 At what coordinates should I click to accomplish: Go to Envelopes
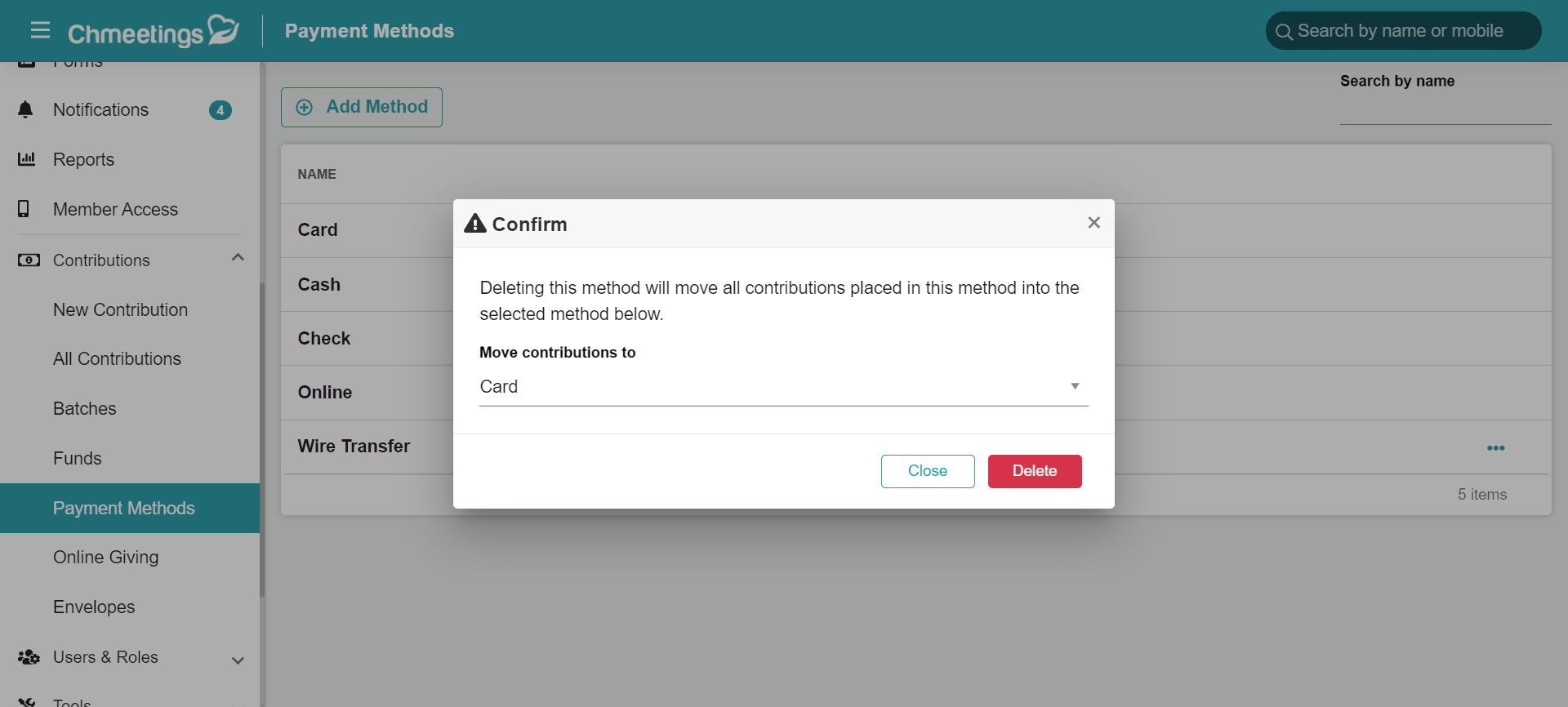click(94, 607)
